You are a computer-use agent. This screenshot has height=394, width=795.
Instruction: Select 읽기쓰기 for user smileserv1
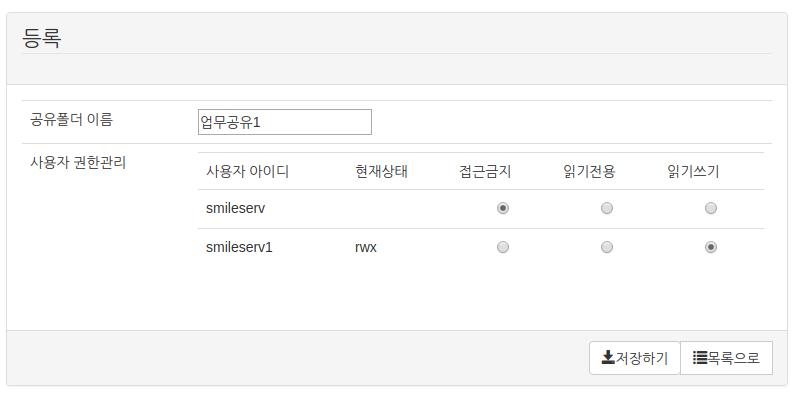(x=711, y=247)
